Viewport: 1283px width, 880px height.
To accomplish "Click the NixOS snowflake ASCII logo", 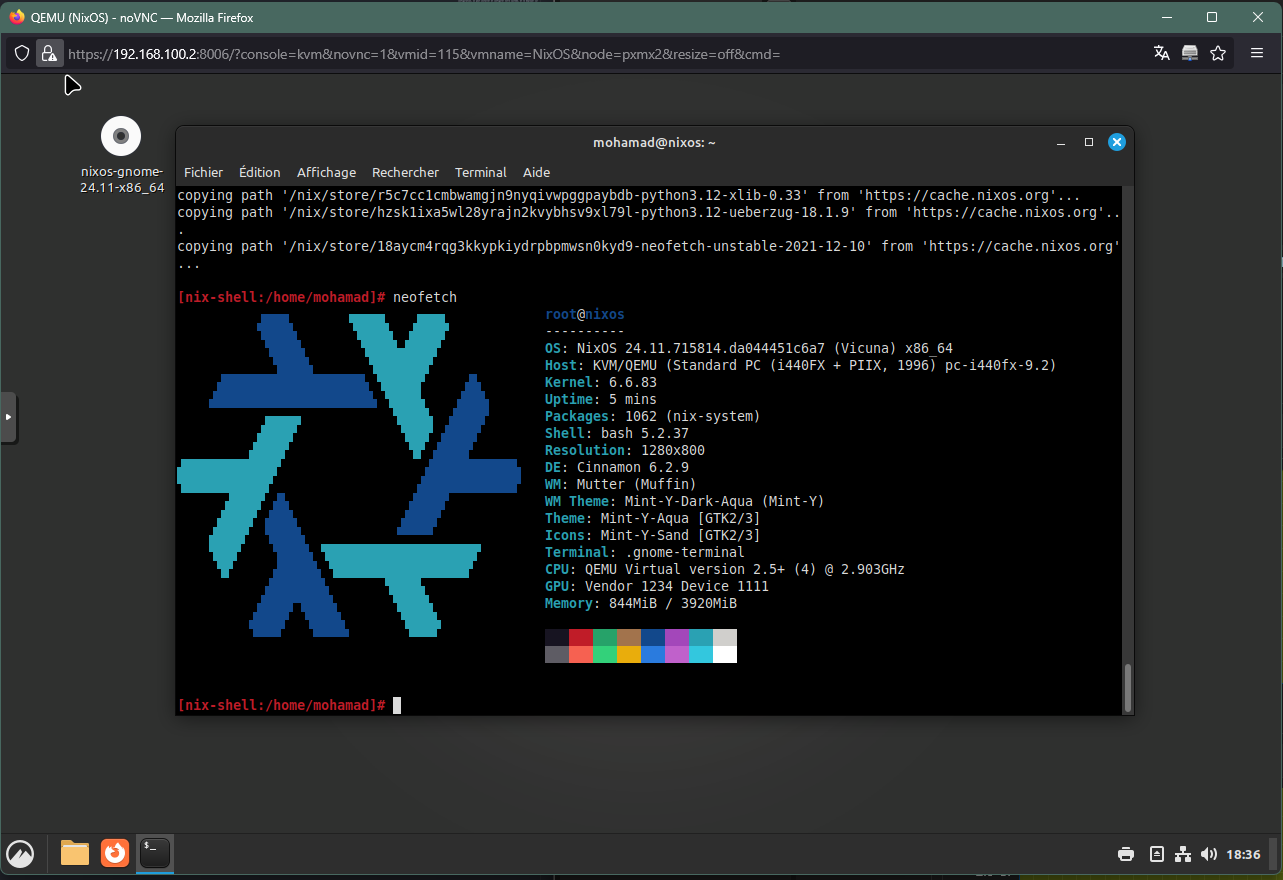I will 349,475.
